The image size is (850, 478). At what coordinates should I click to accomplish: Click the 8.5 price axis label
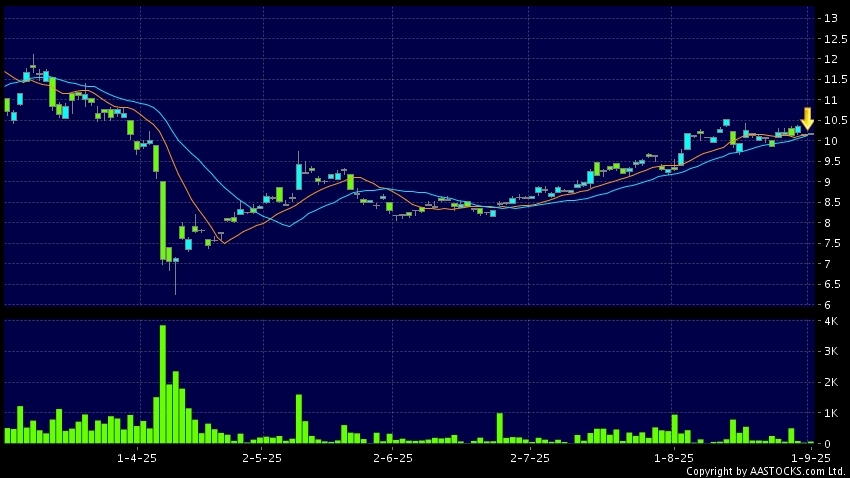click(x=833, y=202)
